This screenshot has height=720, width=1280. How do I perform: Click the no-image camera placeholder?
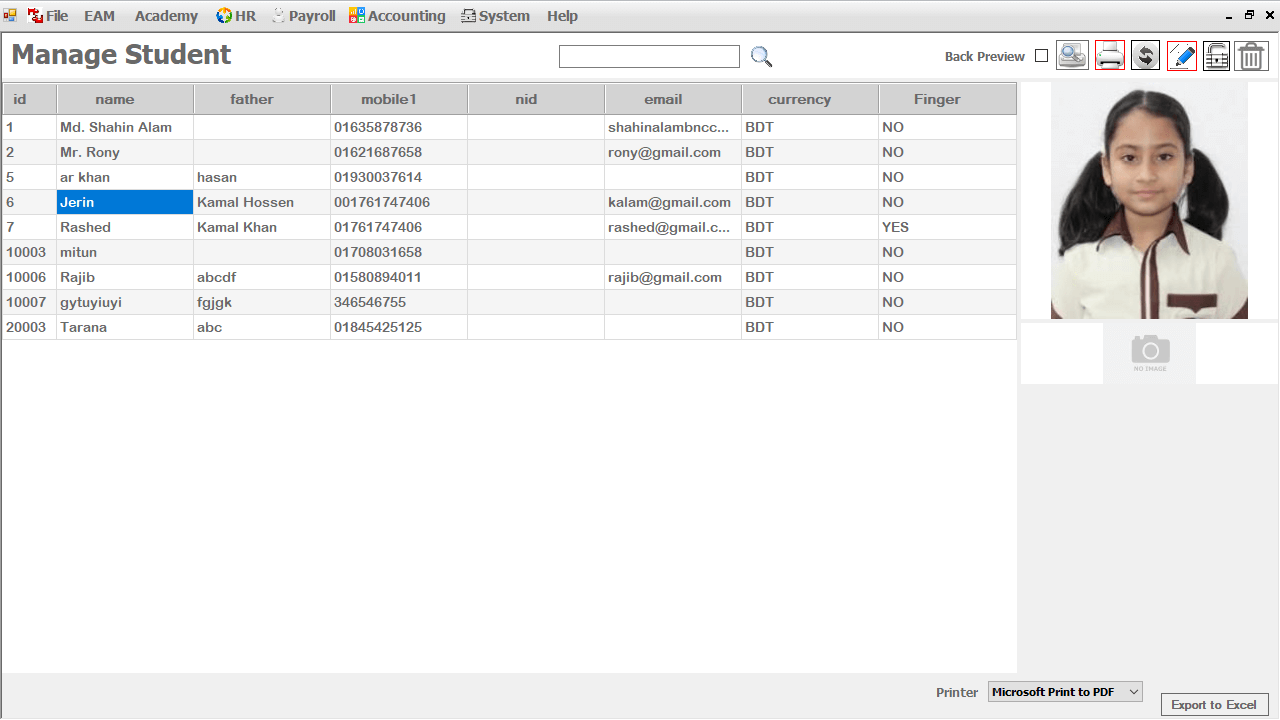point(1150,353)
